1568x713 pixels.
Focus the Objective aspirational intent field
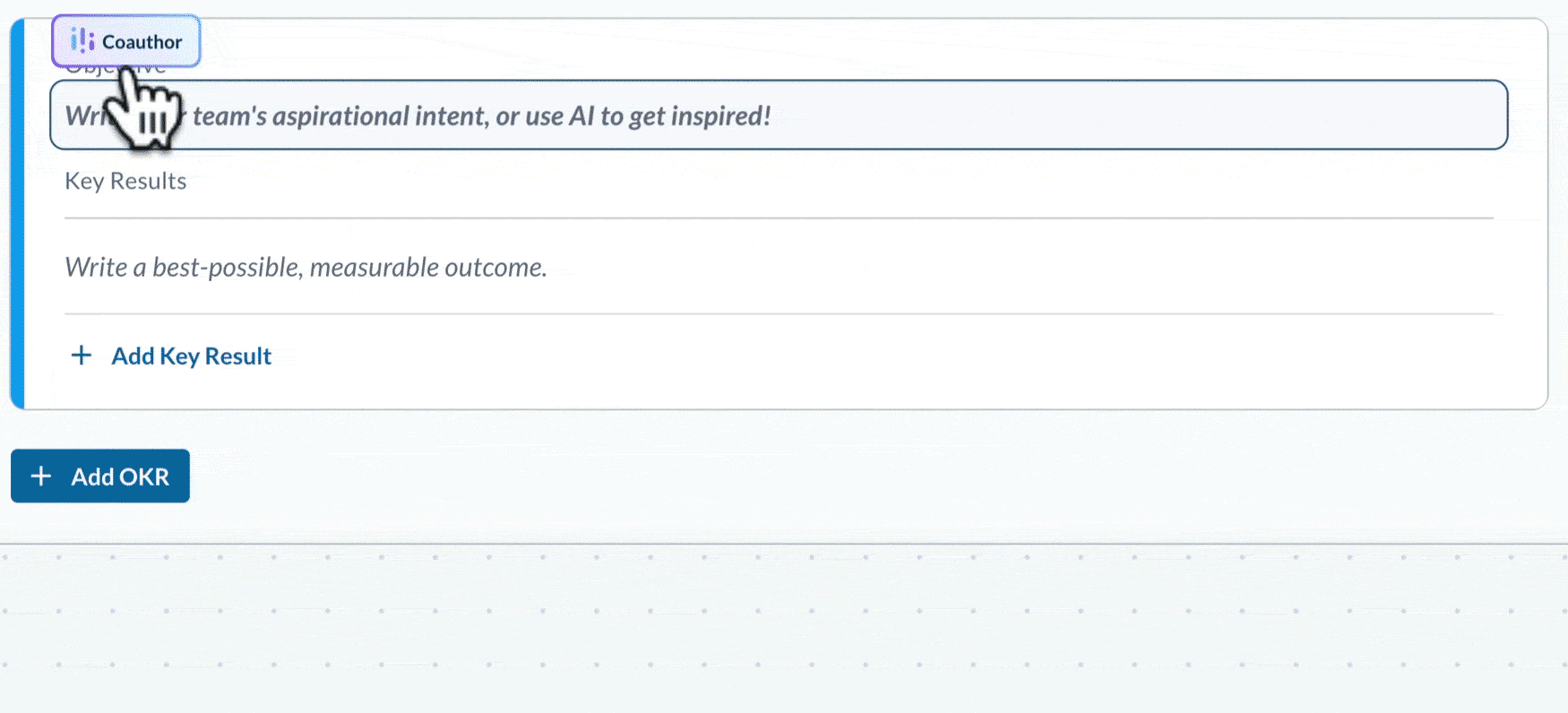tap(779, 115)
